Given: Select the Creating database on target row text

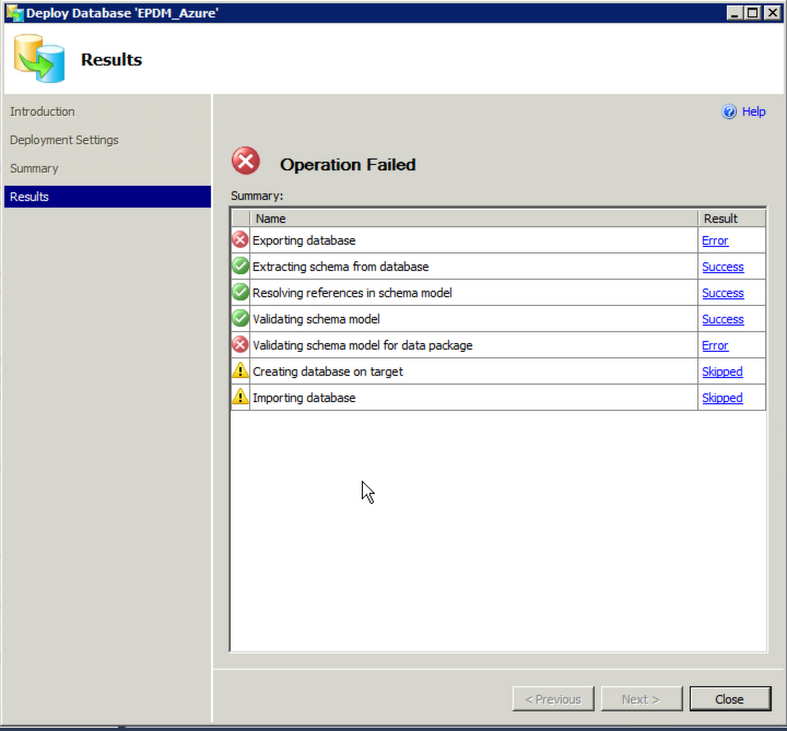Looking at the screenshot, I should click(x=328, y=372).
